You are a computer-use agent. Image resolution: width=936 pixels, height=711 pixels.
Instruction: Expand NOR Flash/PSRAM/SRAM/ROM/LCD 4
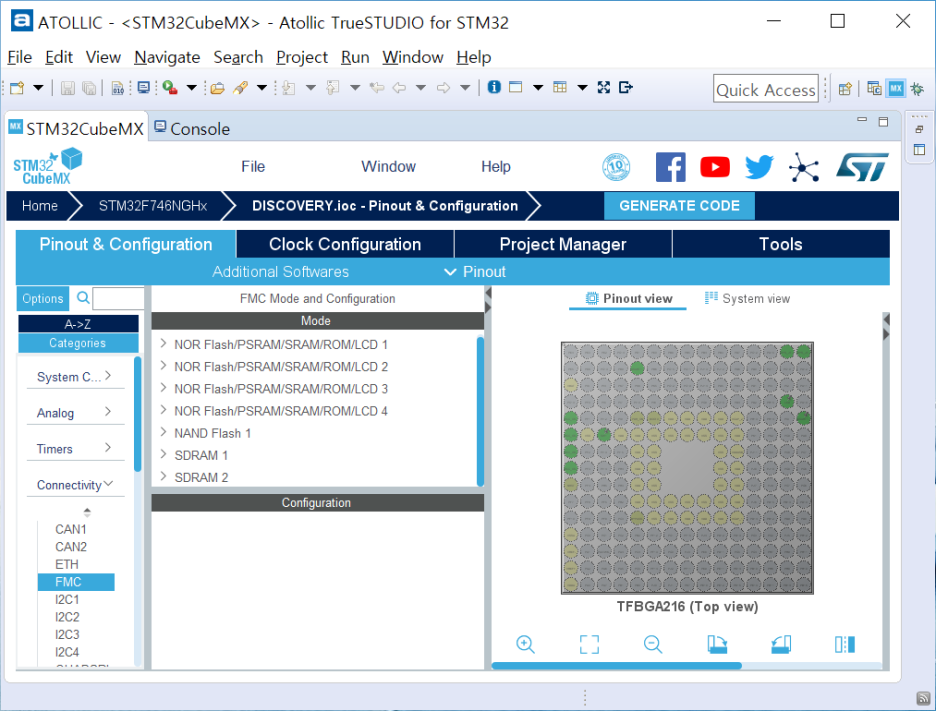[164, 410]
